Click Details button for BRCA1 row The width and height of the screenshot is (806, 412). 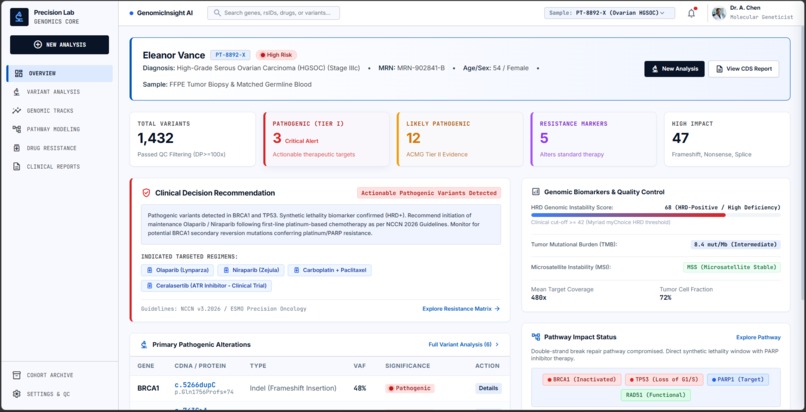tap(488, 388)
